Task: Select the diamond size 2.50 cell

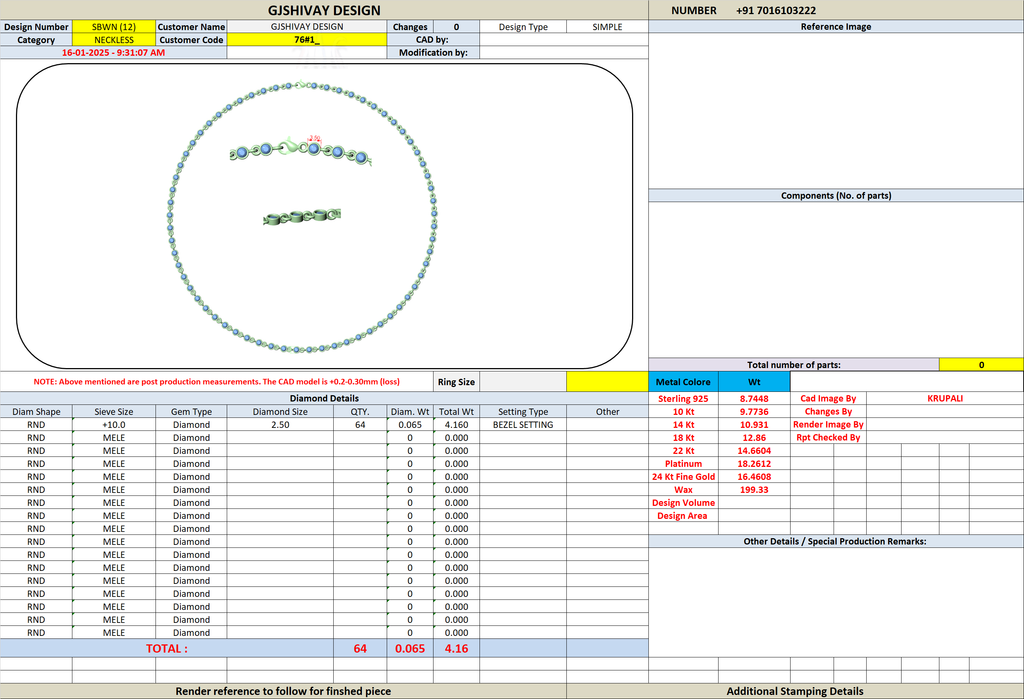Action: coord(280,425)
